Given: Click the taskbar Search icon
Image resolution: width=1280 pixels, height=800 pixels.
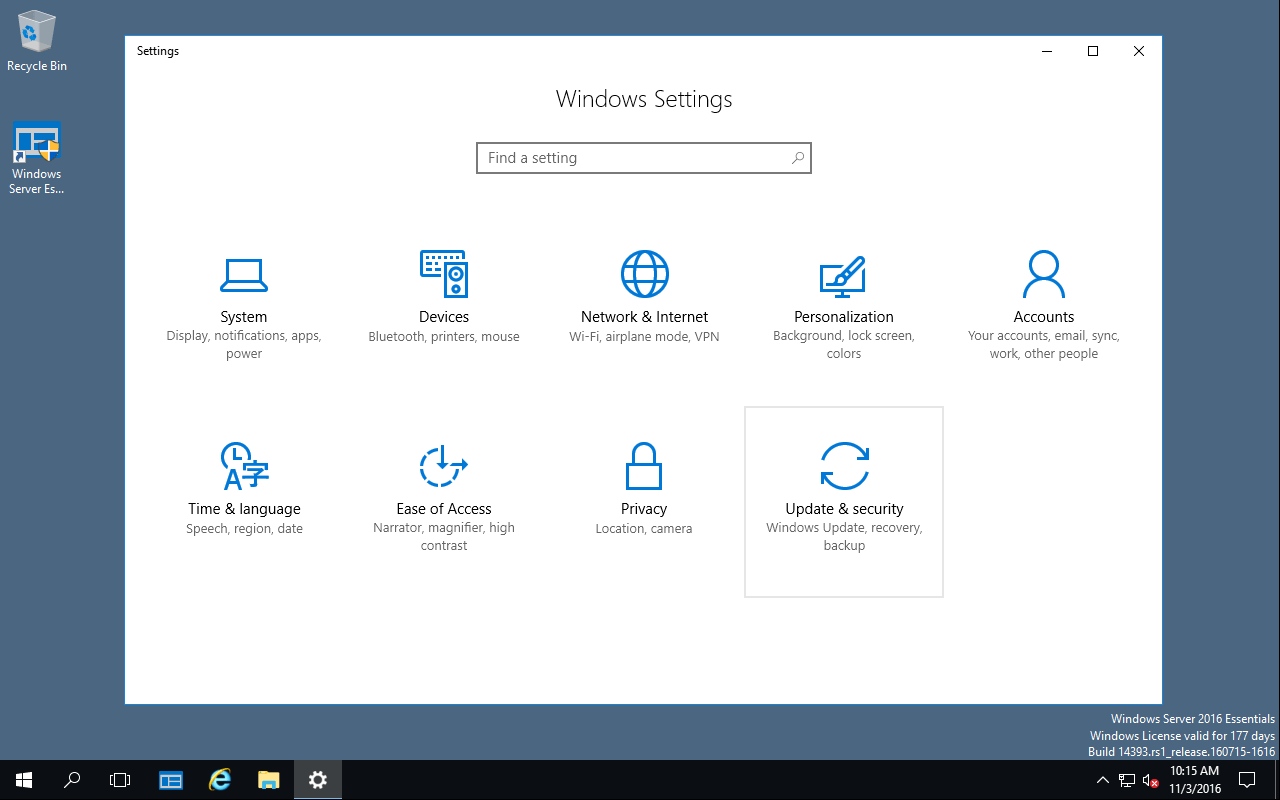Looking at the screenshot, I should pyautogui.click(x=72, y=780).
